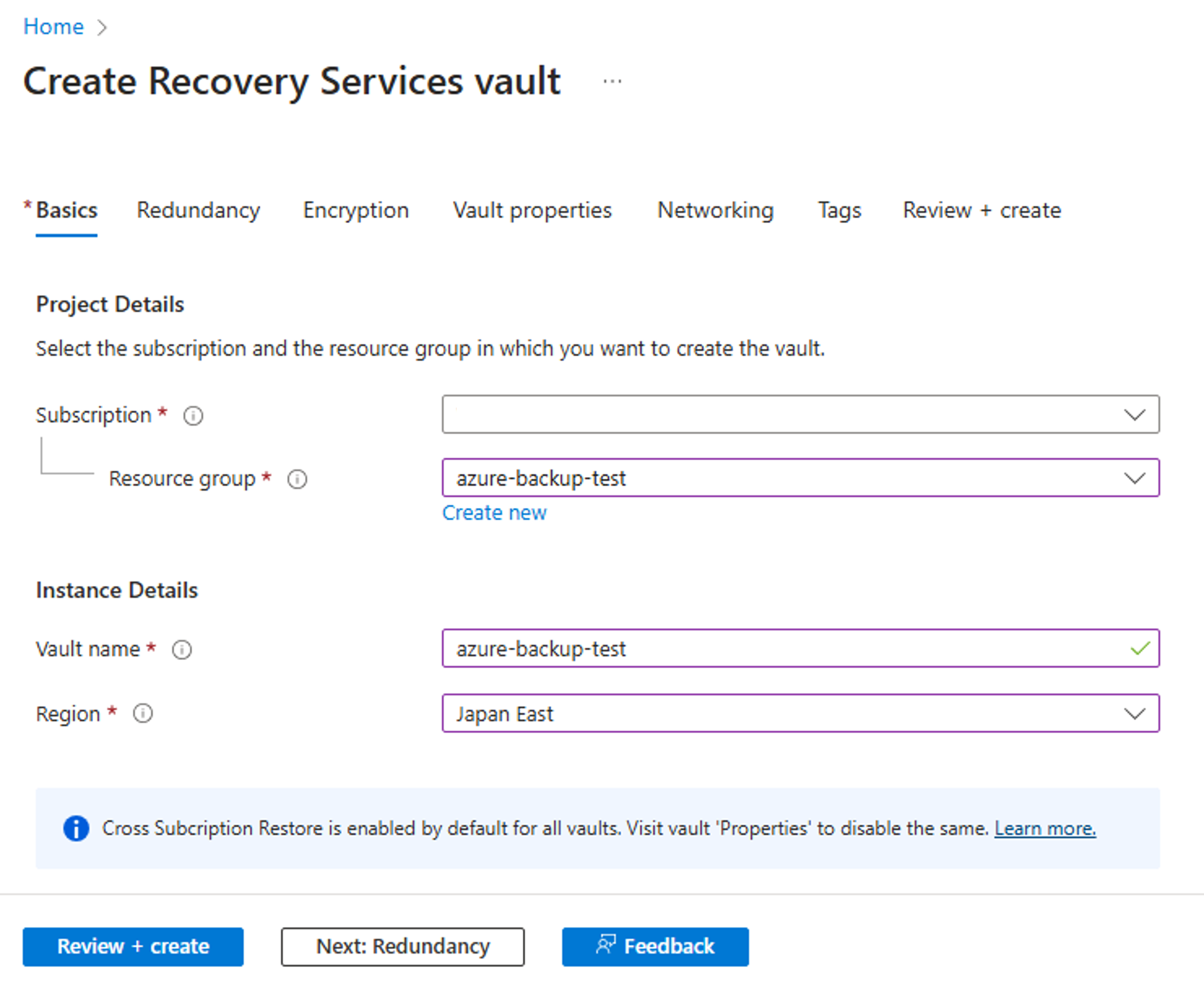Open the Review + create tab

pyautogui.click(x=981, y=210)
